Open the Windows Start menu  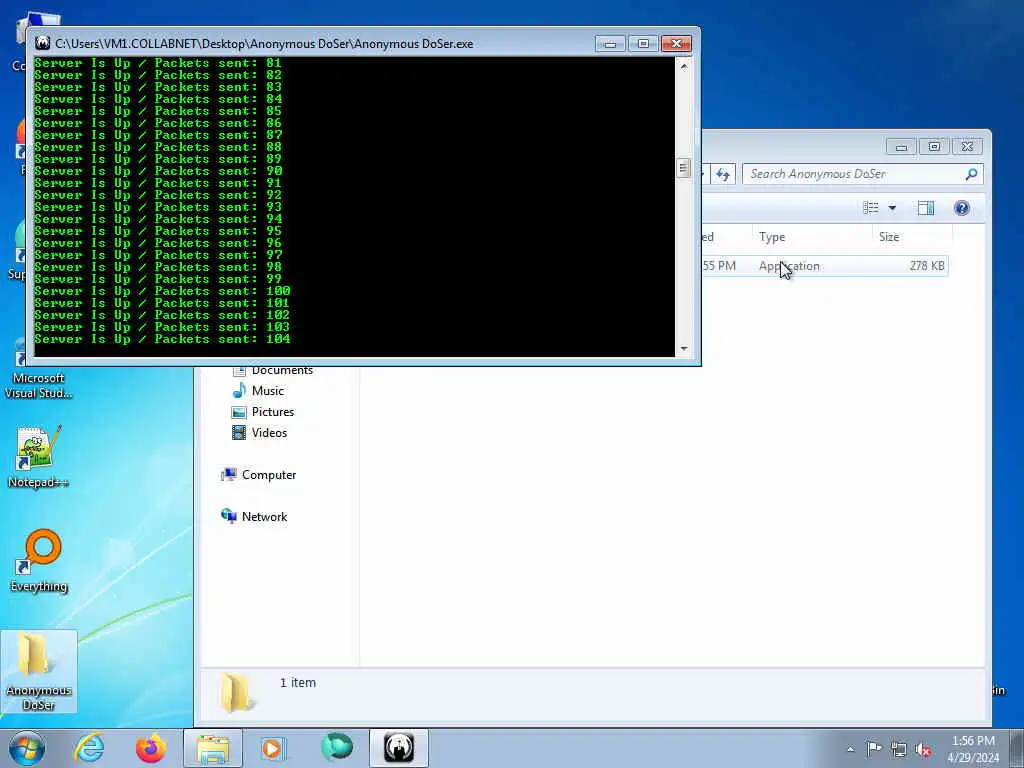coord(26,748)
